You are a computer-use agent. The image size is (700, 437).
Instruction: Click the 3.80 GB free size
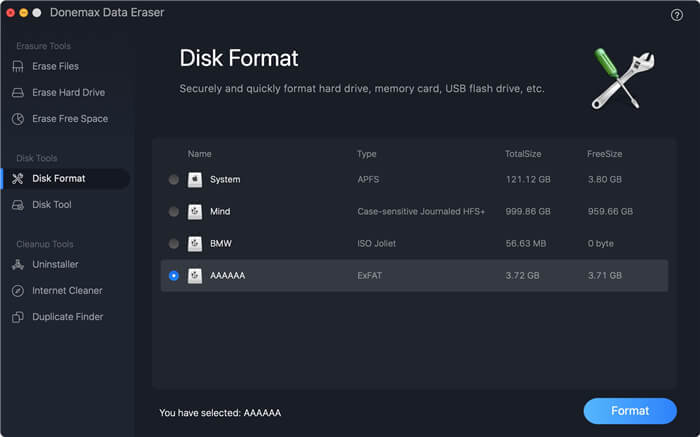pos(605,179)
